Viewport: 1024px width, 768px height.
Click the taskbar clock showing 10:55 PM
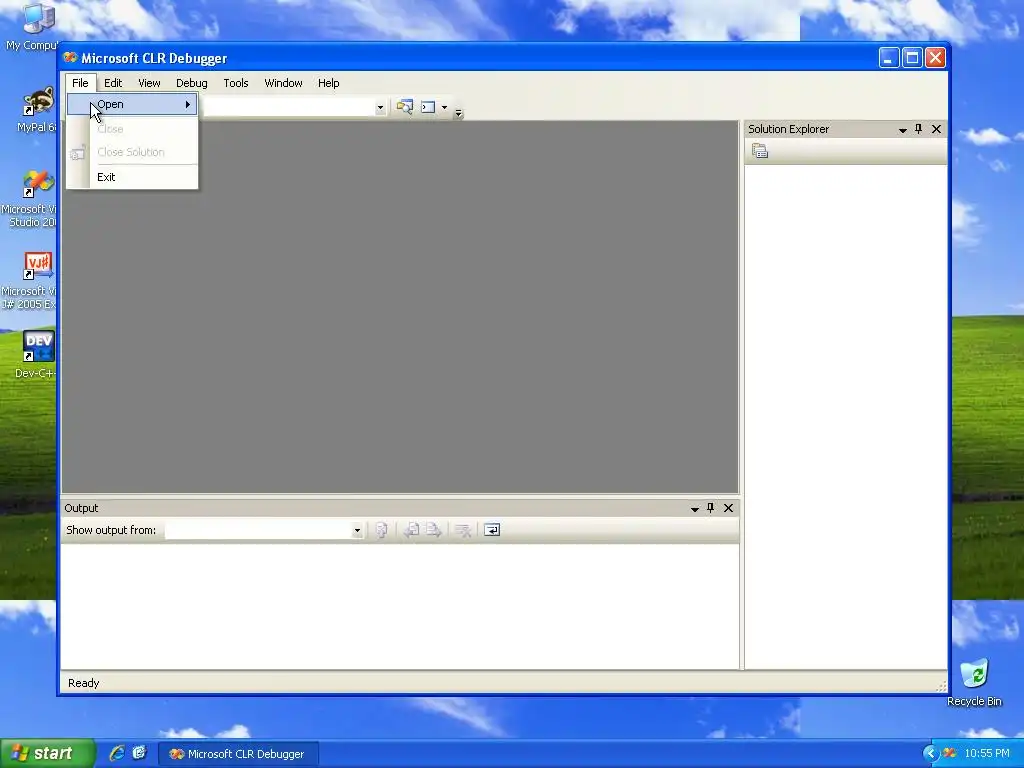point(987,754)
